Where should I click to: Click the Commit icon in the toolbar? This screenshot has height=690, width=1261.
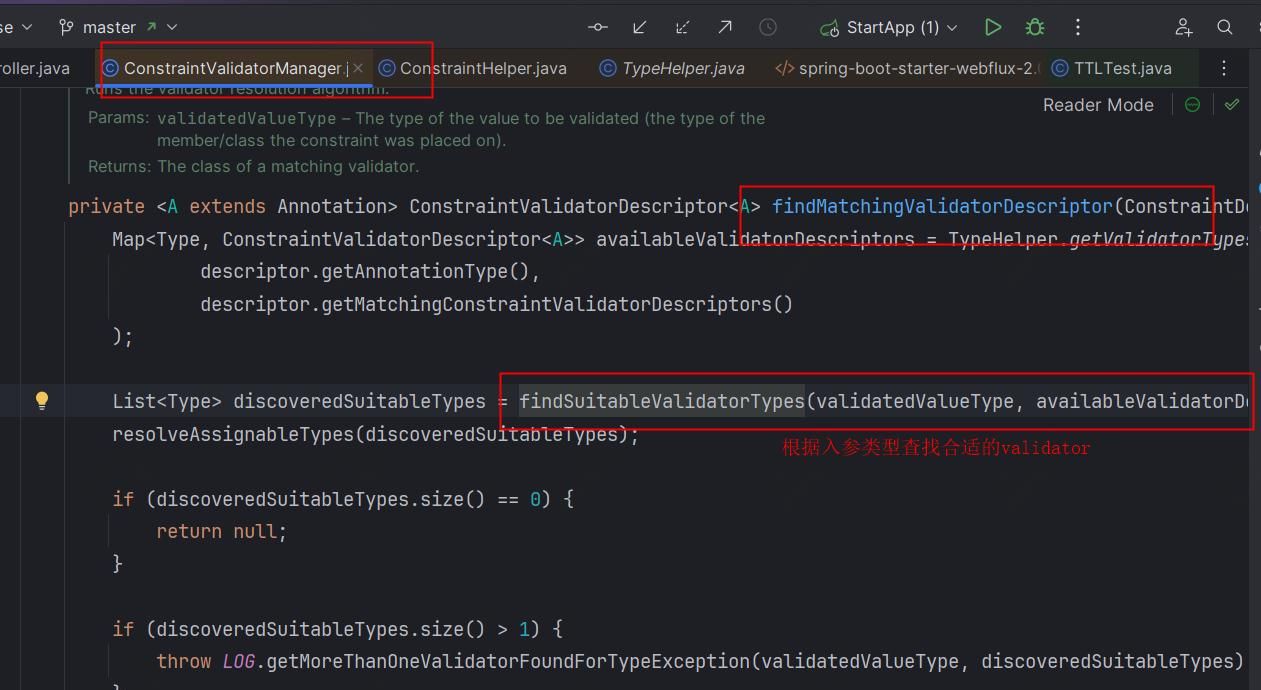click(x=598, y=27)
